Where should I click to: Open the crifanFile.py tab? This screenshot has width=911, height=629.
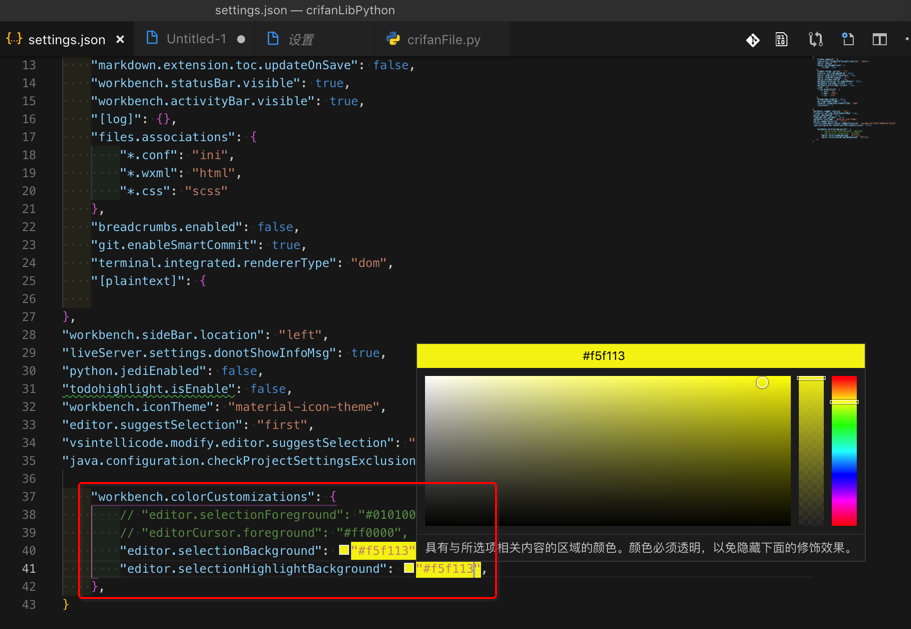coord(443,39)
